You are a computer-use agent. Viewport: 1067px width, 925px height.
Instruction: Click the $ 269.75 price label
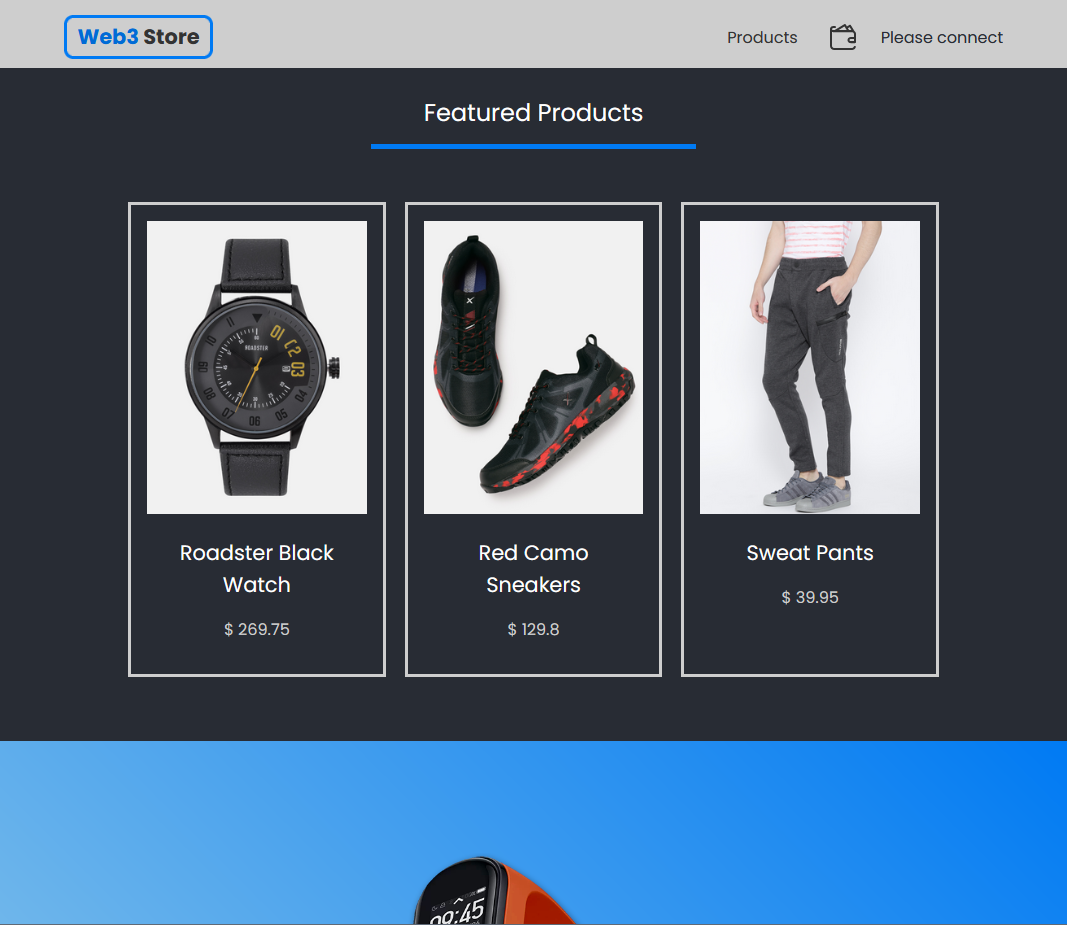pyautogui.click(x=257, y=630)
